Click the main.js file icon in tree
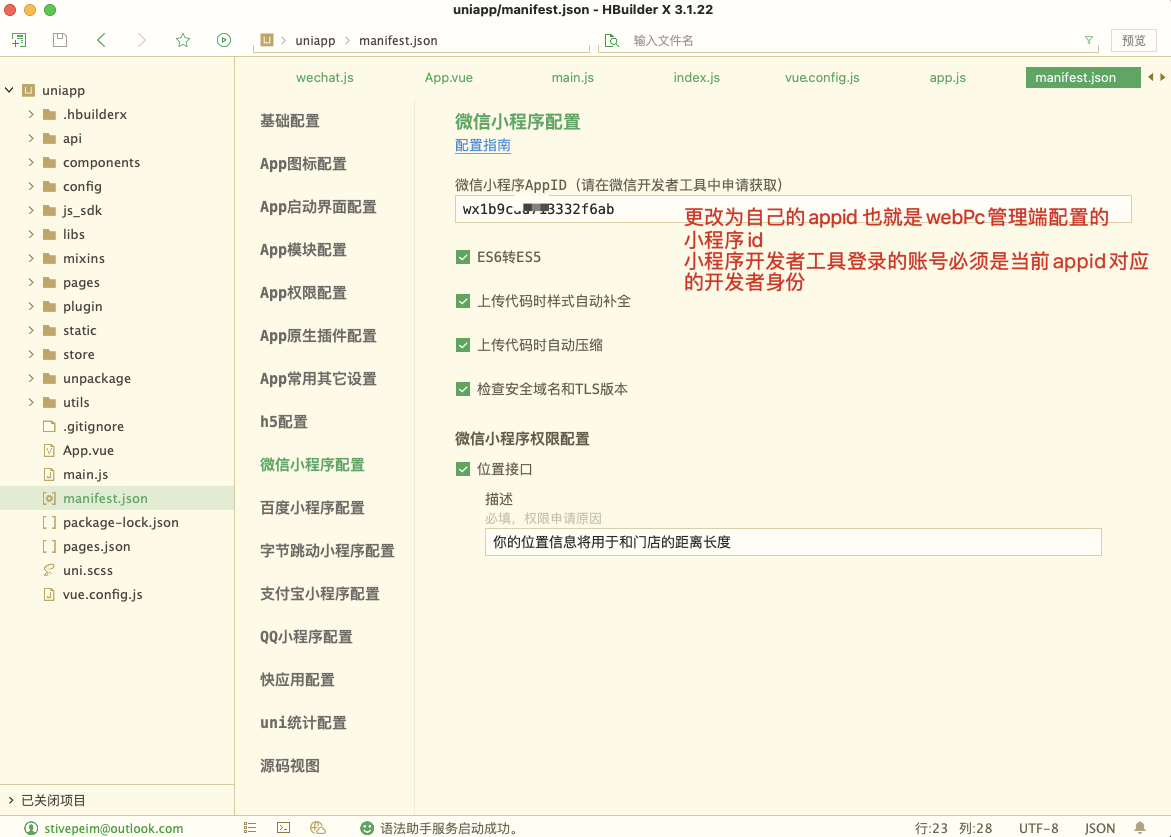Screen dimensions: 1171x837 click(49, 474)
